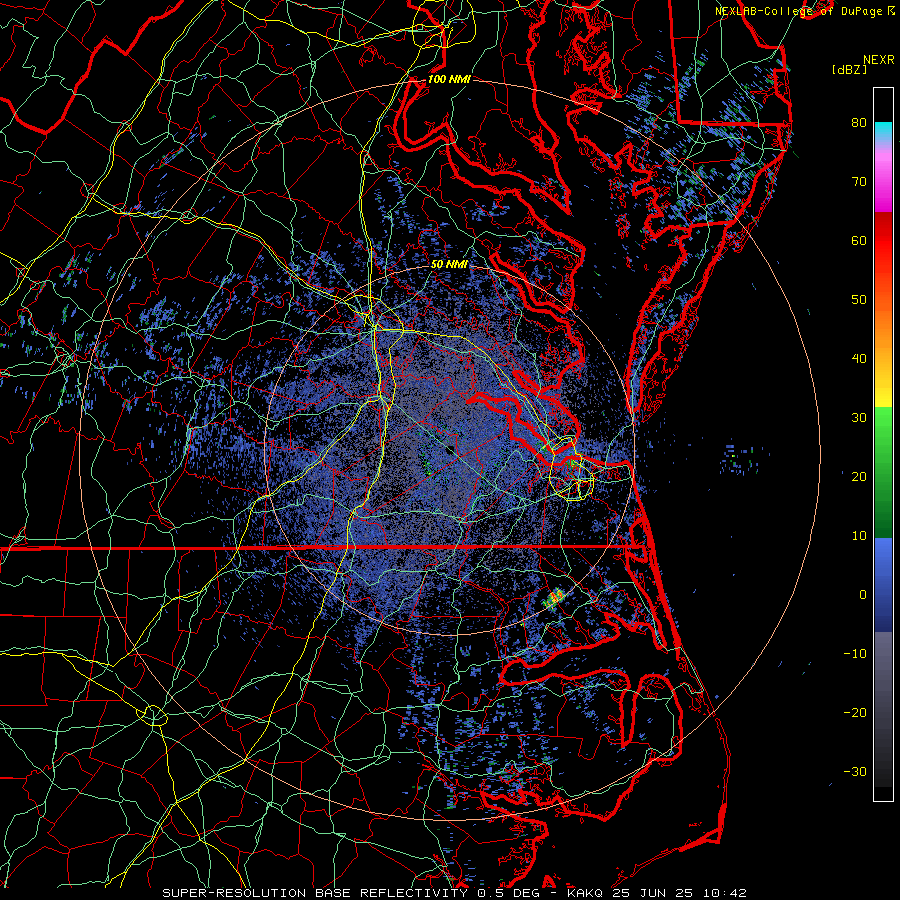
Task: Click the isolated offshore echo cluster east of the coast
Action: (x=741, y=459)
